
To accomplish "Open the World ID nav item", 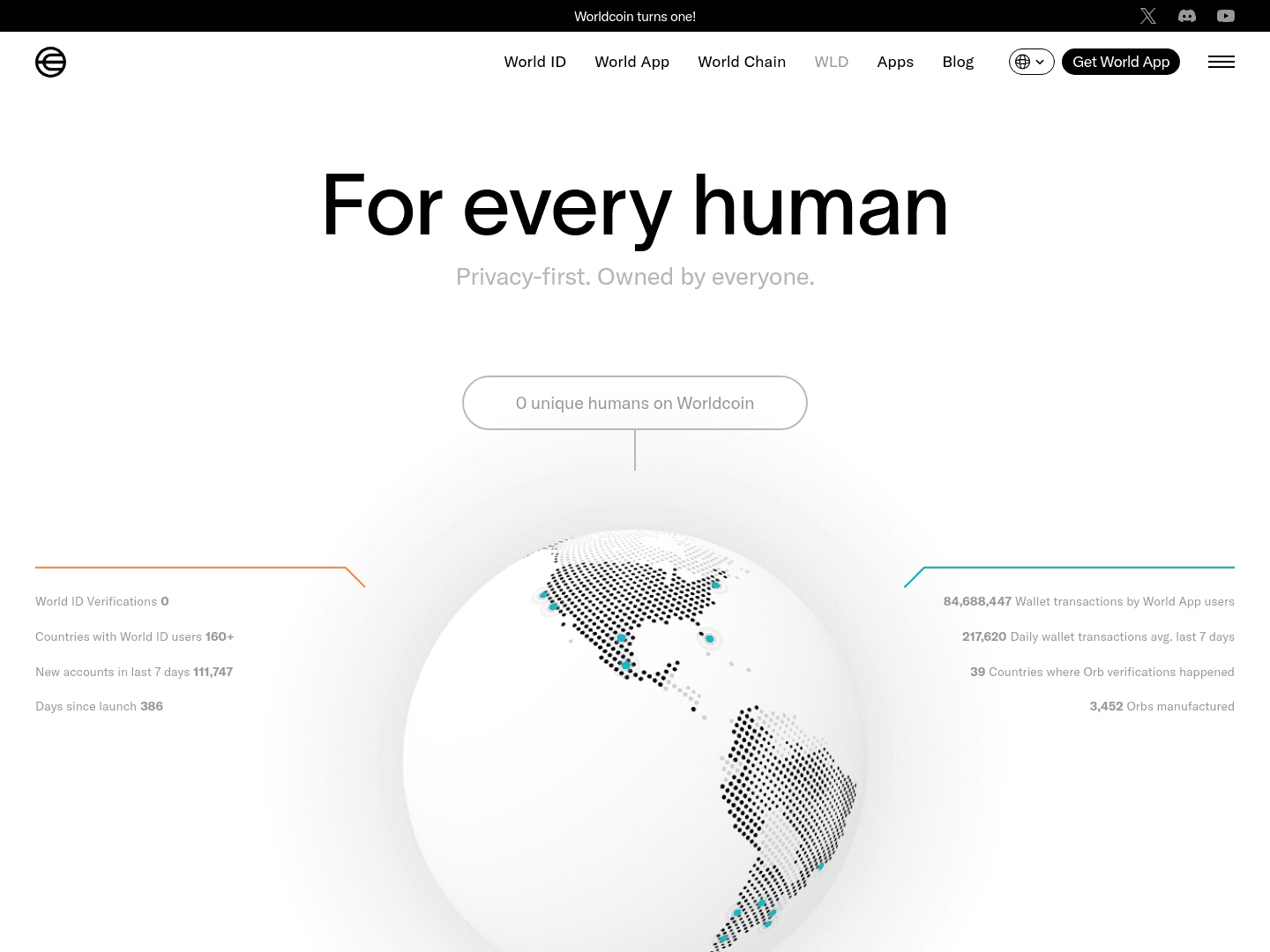I will tap(535, 62).
